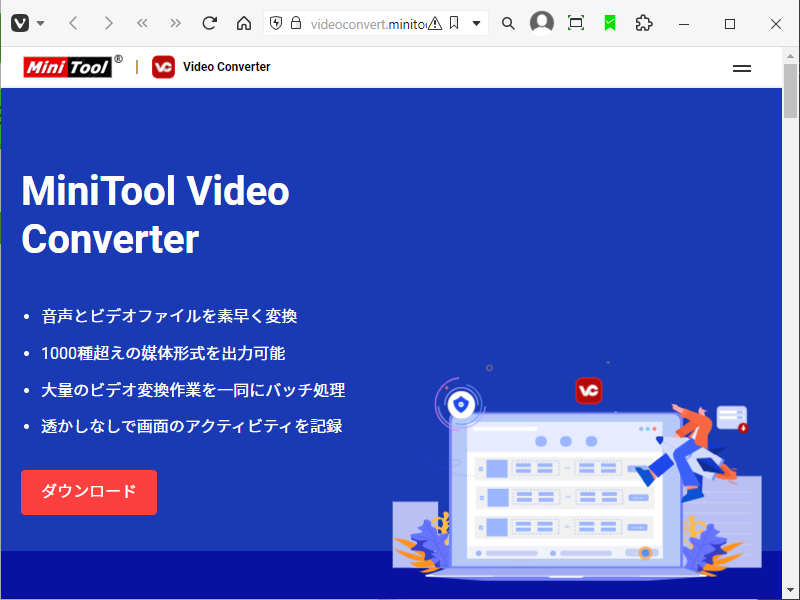Click the scrollbar up arrow

(x=791, y=56)
